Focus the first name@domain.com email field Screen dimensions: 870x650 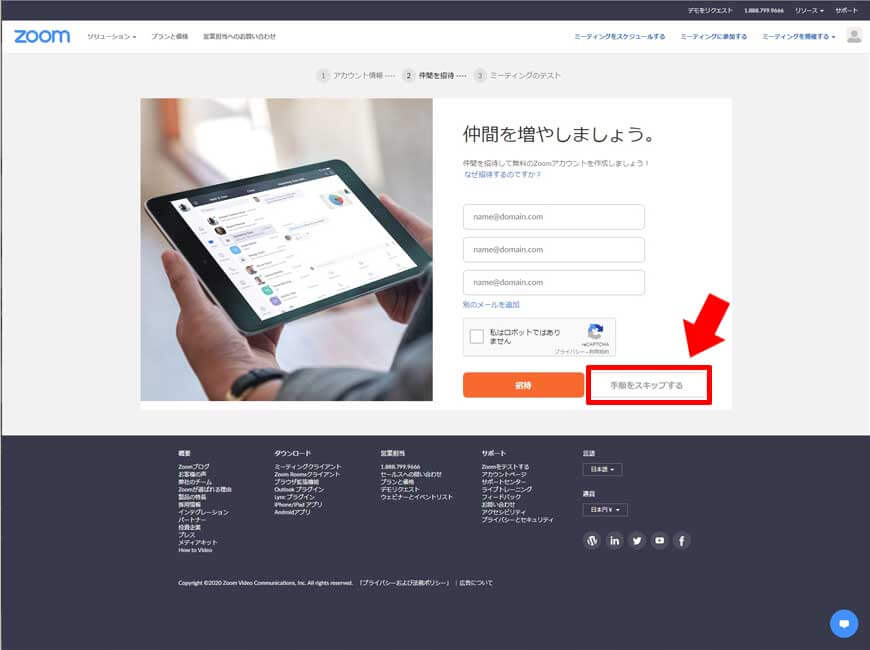pos(554,217)
